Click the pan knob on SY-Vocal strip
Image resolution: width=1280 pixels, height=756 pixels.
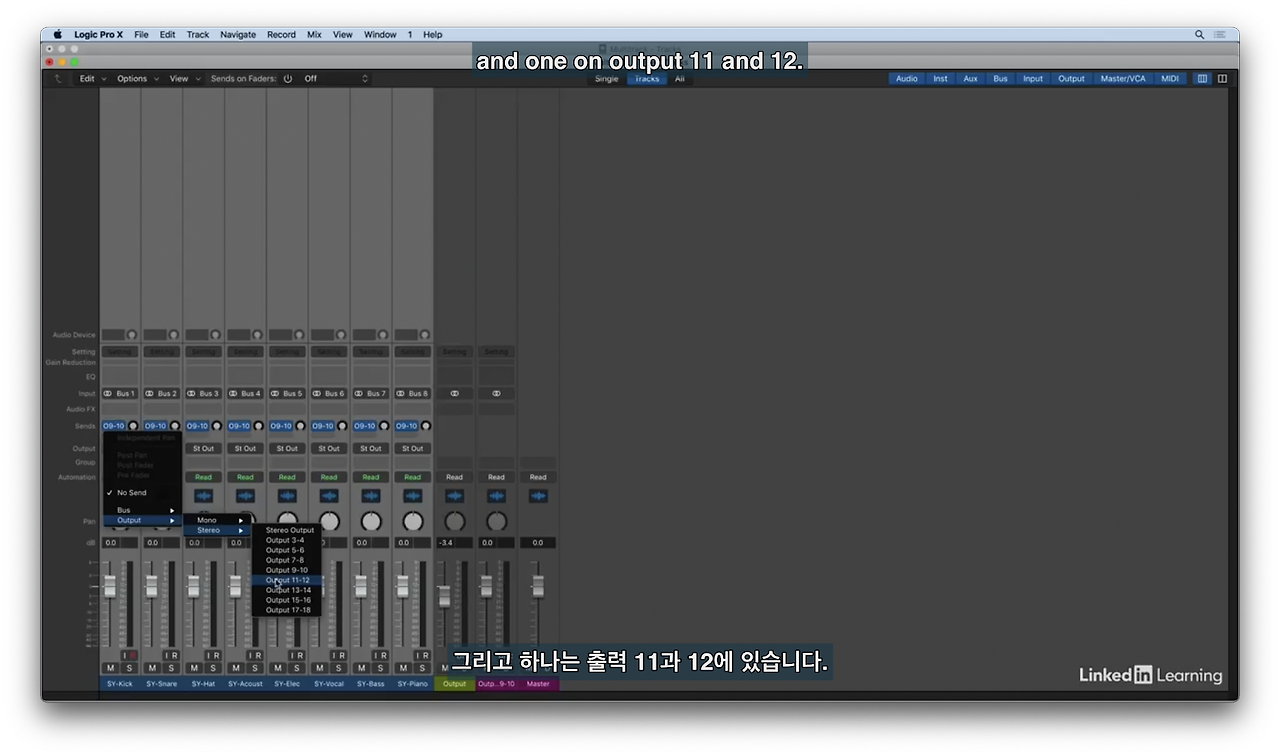[x=329, y=522]
